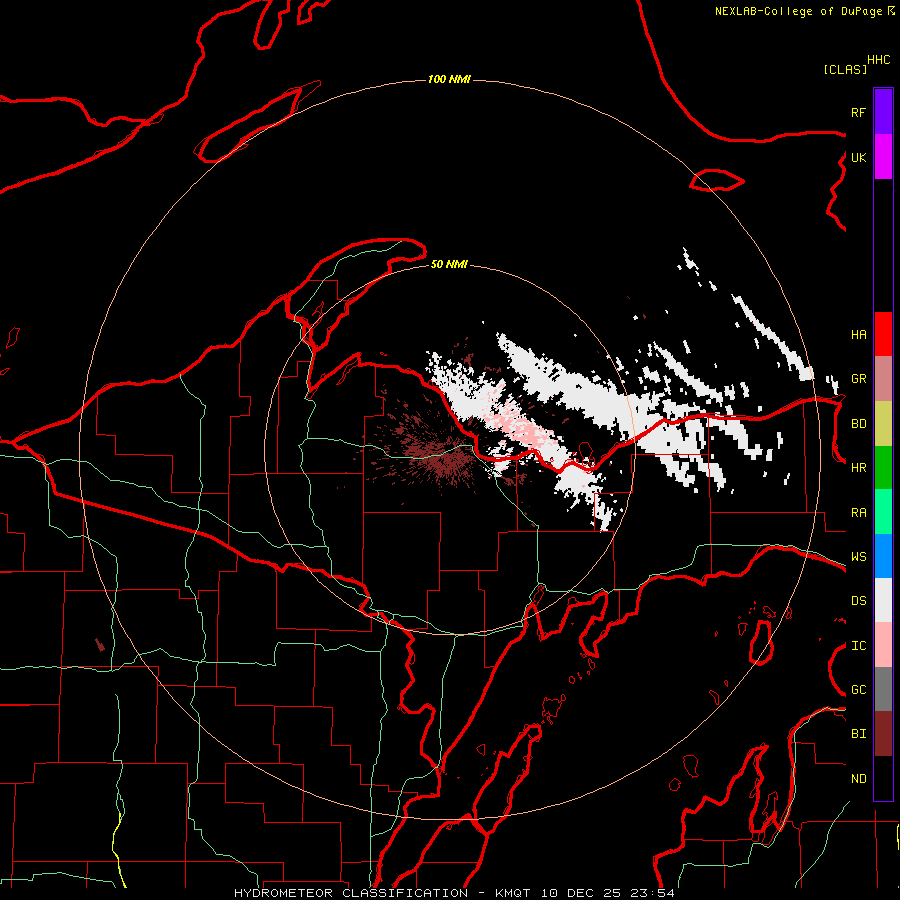Click the WS legend label
This screenshot has width=900, height=900.
pos(858,557)
